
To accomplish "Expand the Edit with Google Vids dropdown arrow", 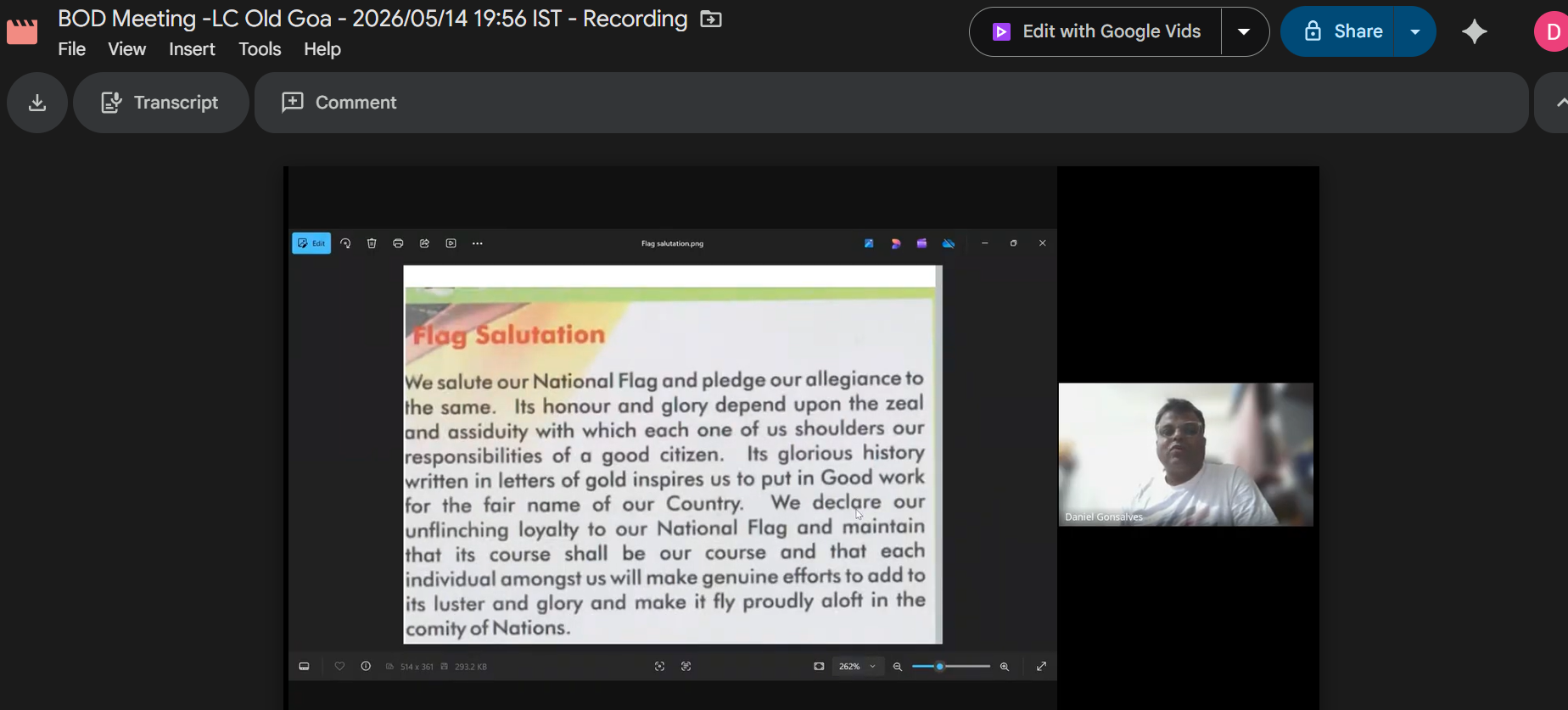I will pyautogui.click(x=1244, y=31).
